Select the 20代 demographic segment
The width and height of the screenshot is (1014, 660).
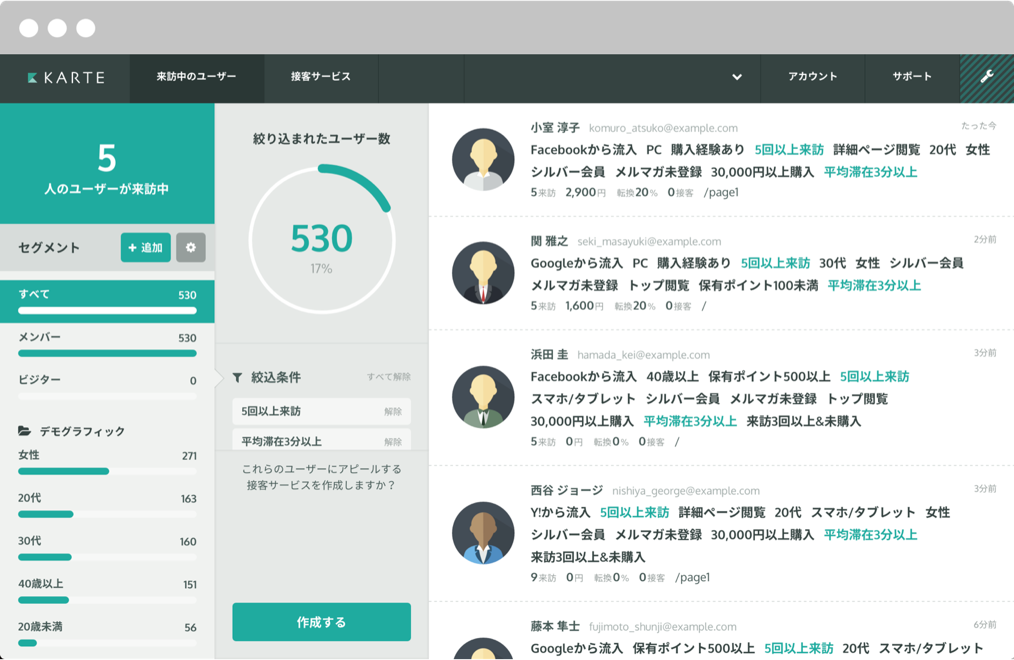point(107,506)
